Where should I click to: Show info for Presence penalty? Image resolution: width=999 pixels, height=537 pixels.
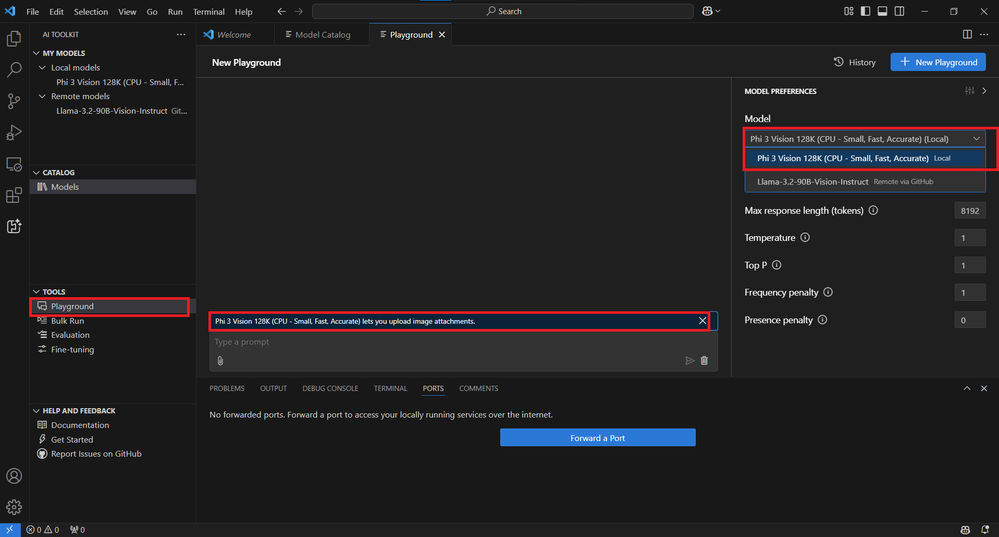(x=823, y=320)
